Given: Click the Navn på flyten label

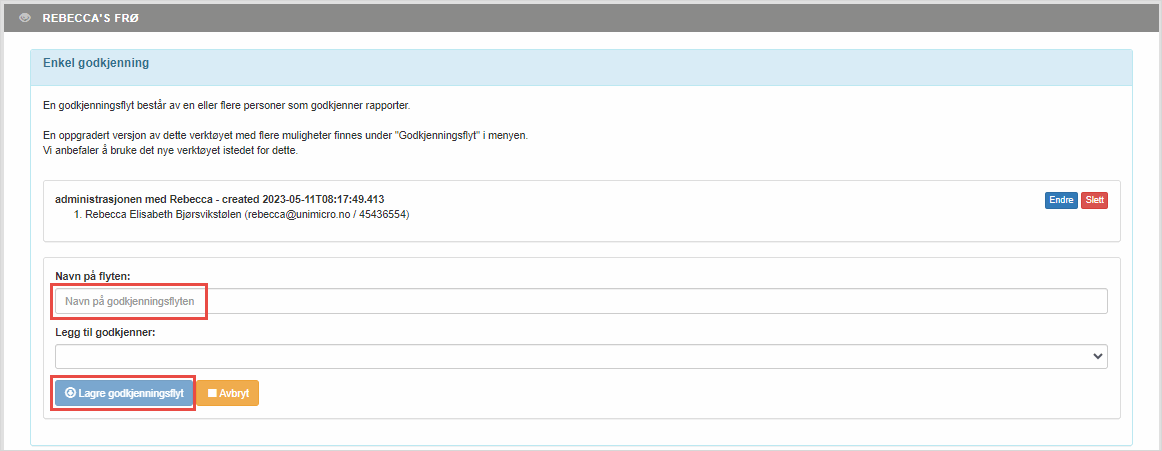Looking at the screenshot, I should click(93, 276).
